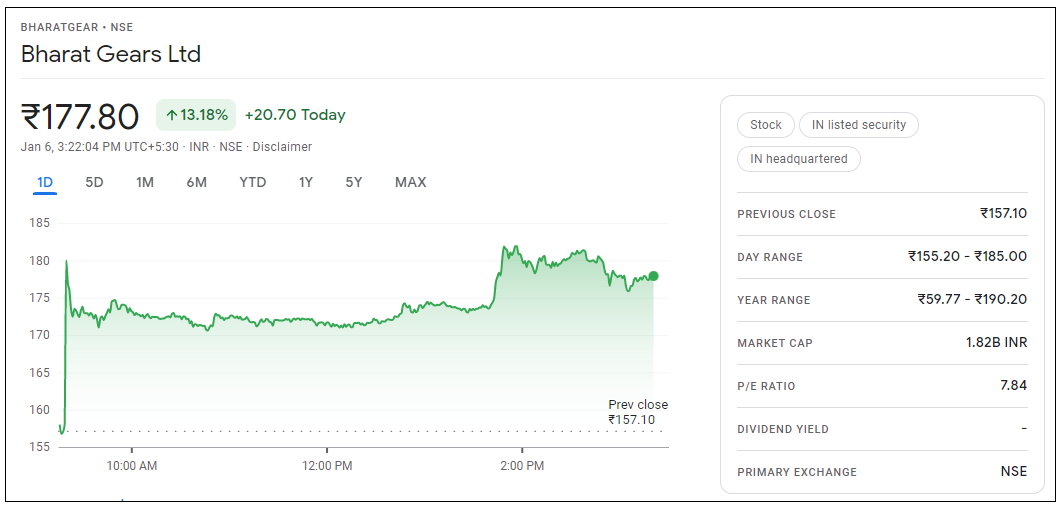This screenshot has height=508, width=1060.
Task: Click the P/E Ratio value 7.84
Action: click(1013, 386)
